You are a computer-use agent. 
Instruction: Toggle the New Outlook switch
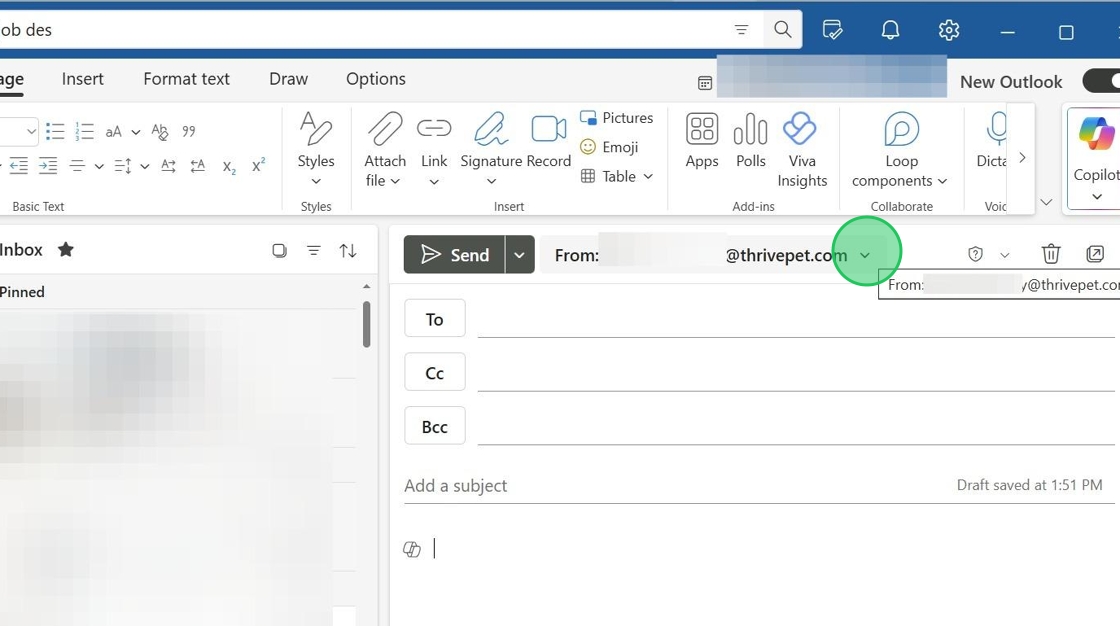[1101, 81]
